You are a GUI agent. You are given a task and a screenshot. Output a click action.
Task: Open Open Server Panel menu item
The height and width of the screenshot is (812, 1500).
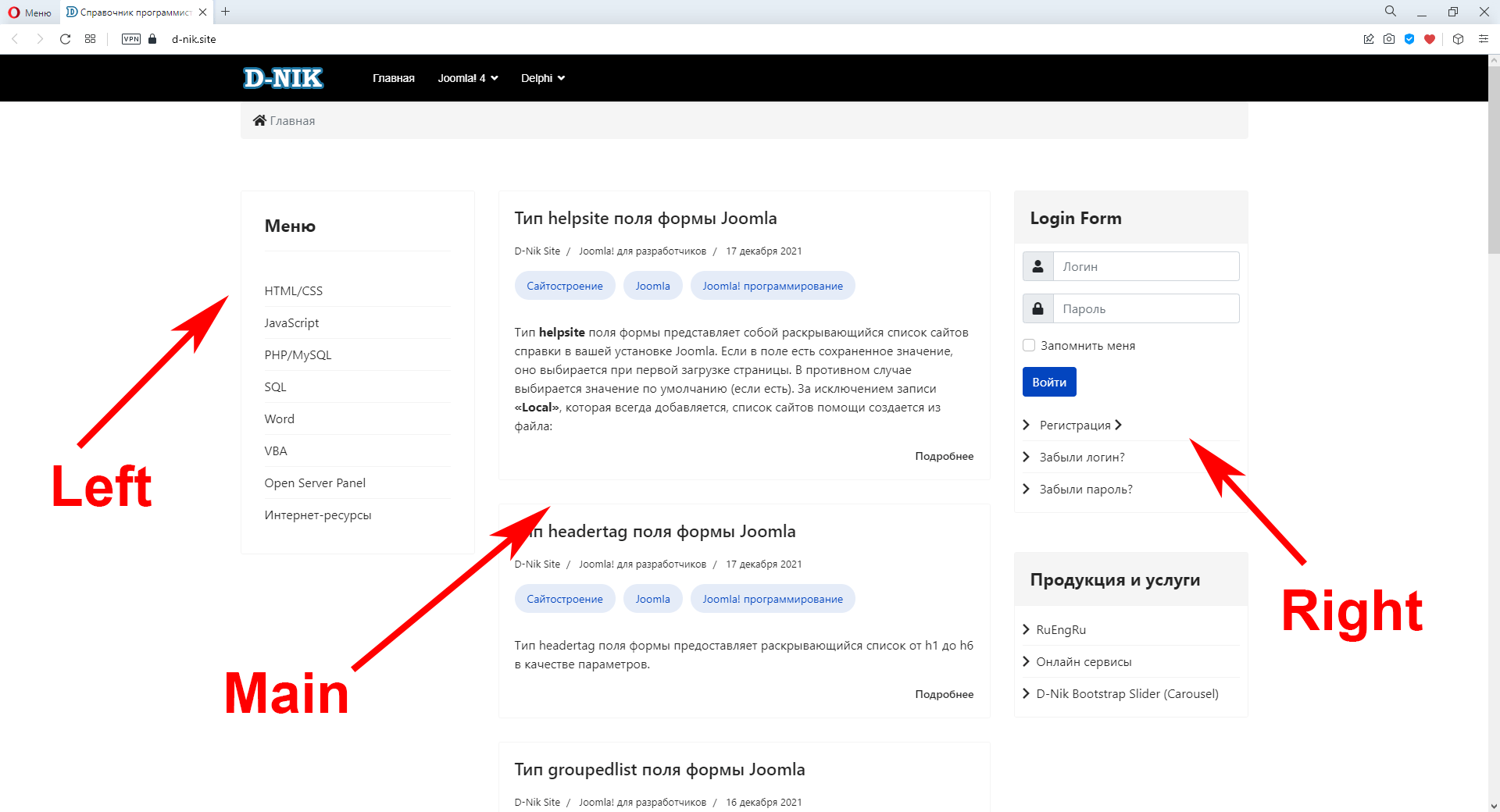click(315, 483)
